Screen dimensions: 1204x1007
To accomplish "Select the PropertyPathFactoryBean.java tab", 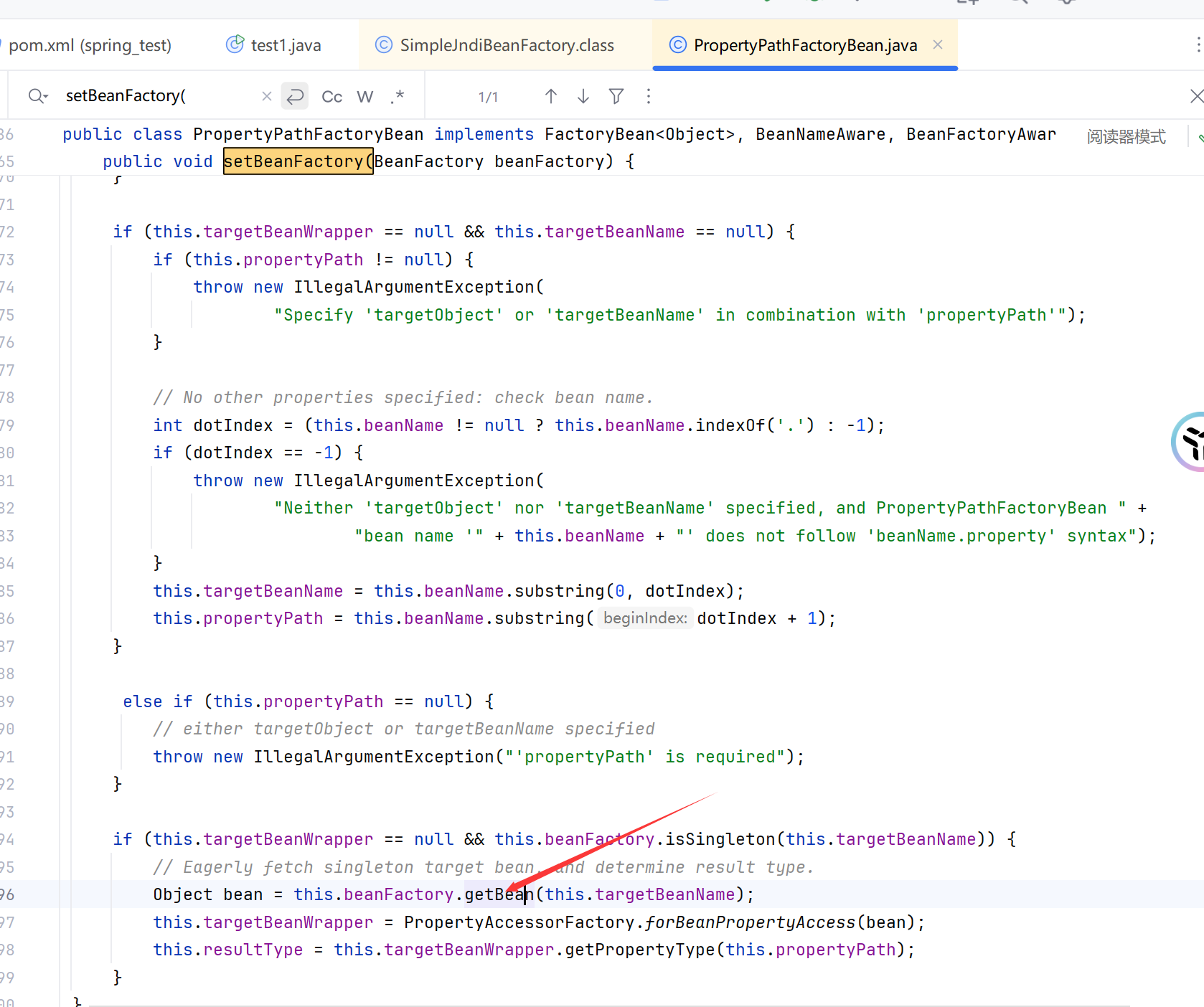I will pyautogui.click(x=805, y=45).
